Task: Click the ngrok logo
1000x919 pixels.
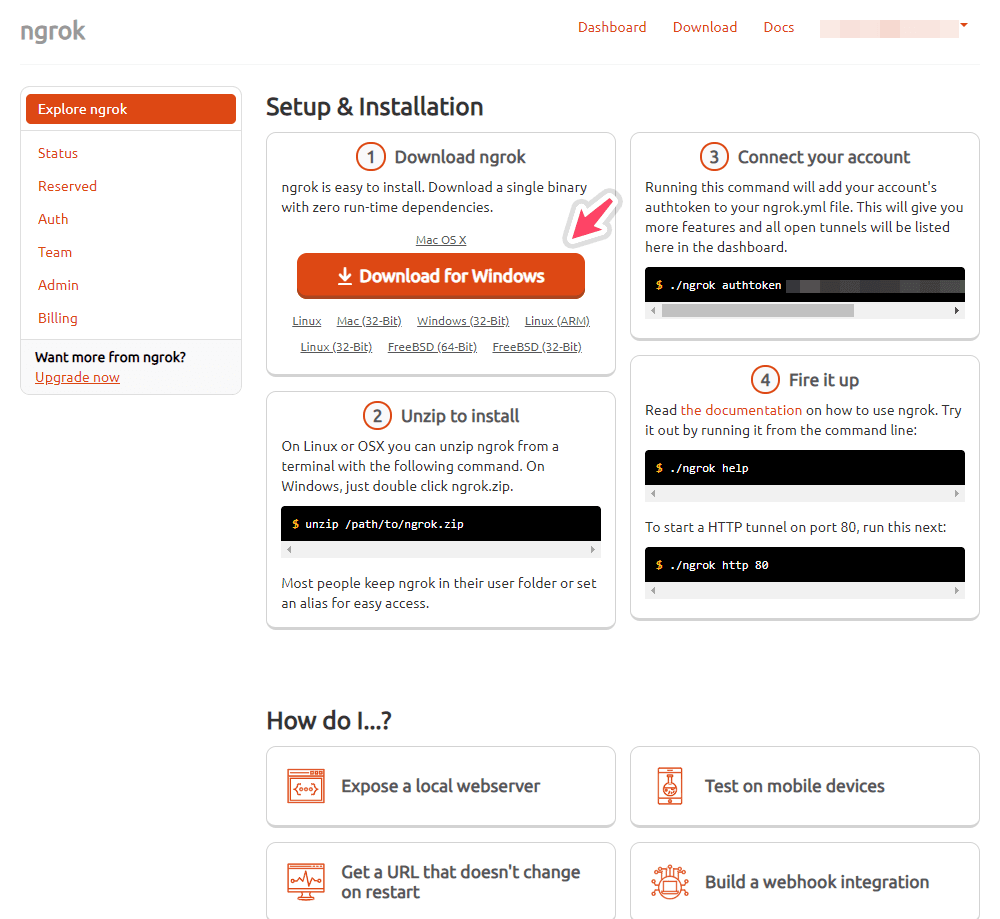Action: pos(53,31)
